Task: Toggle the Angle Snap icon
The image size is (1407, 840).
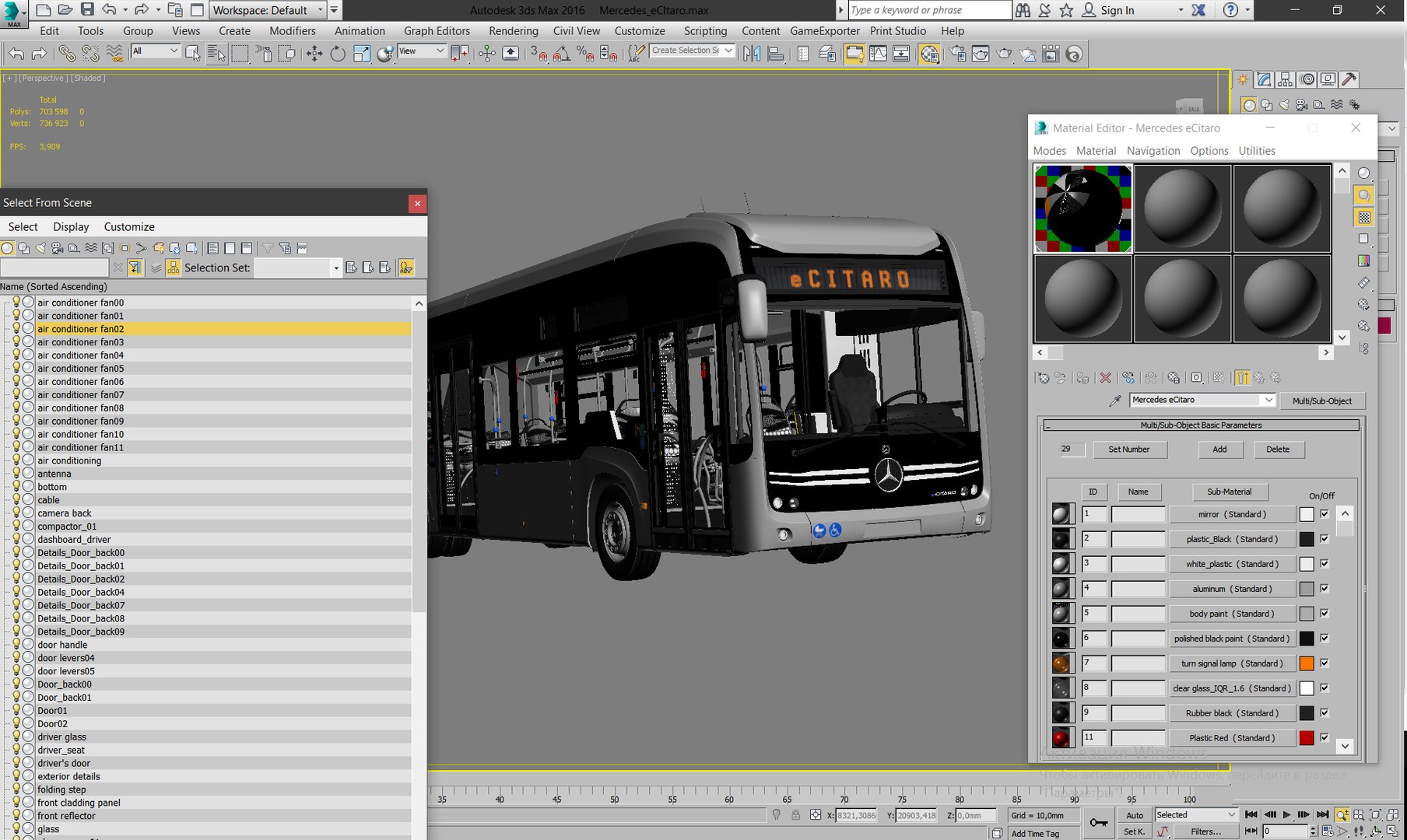Action: pos(562,54)
